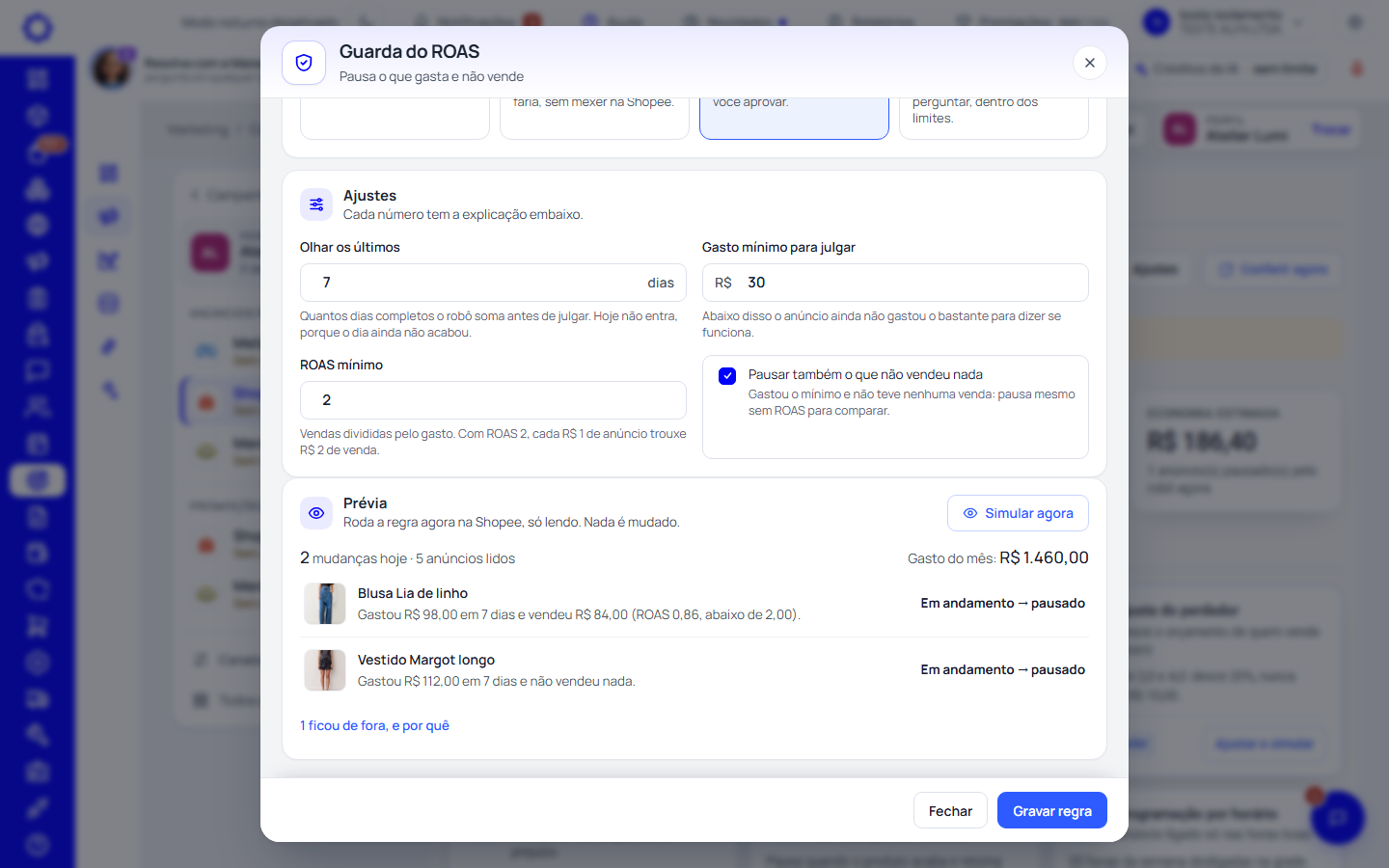
Task: Click the 'Abaixo disso o anúncio ainda não gastou' help text
Action: (882, 324)
